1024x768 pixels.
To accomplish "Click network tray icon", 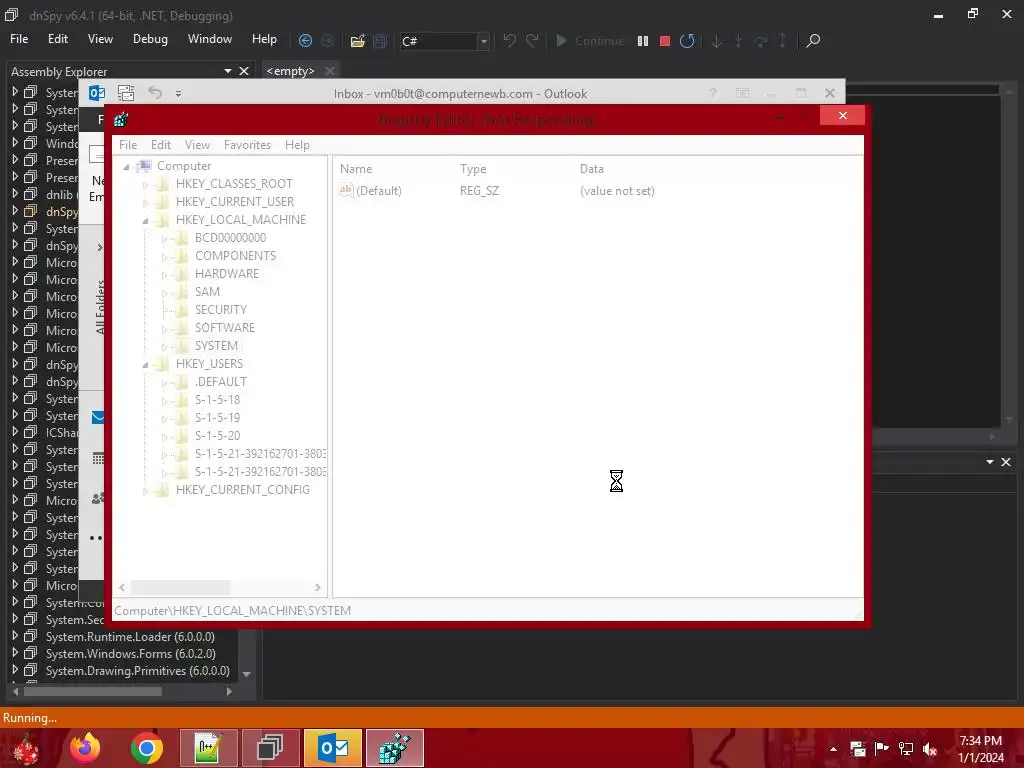I will click(906, 749).
